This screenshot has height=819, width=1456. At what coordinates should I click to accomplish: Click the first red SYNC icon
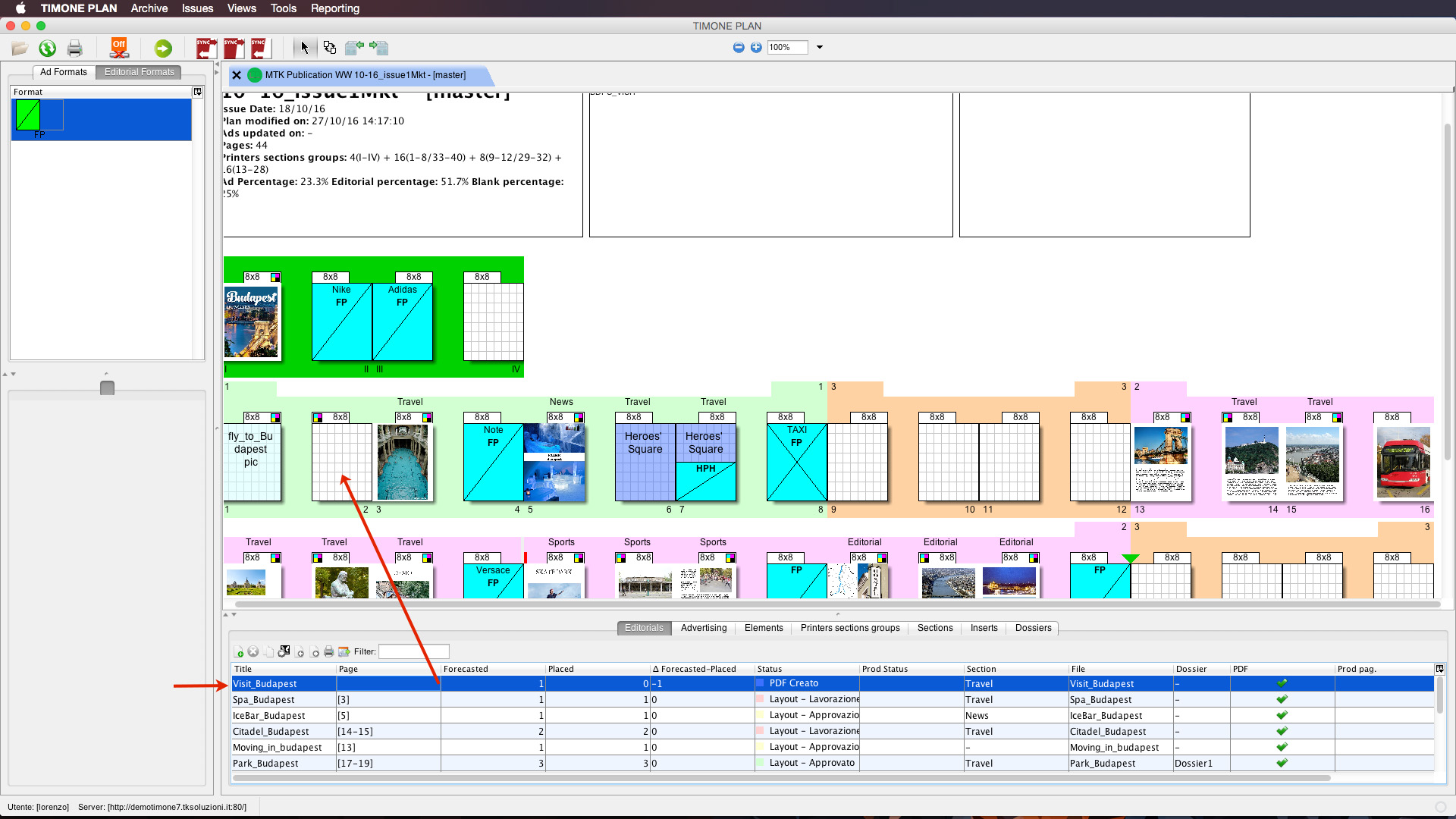[206, 48]
